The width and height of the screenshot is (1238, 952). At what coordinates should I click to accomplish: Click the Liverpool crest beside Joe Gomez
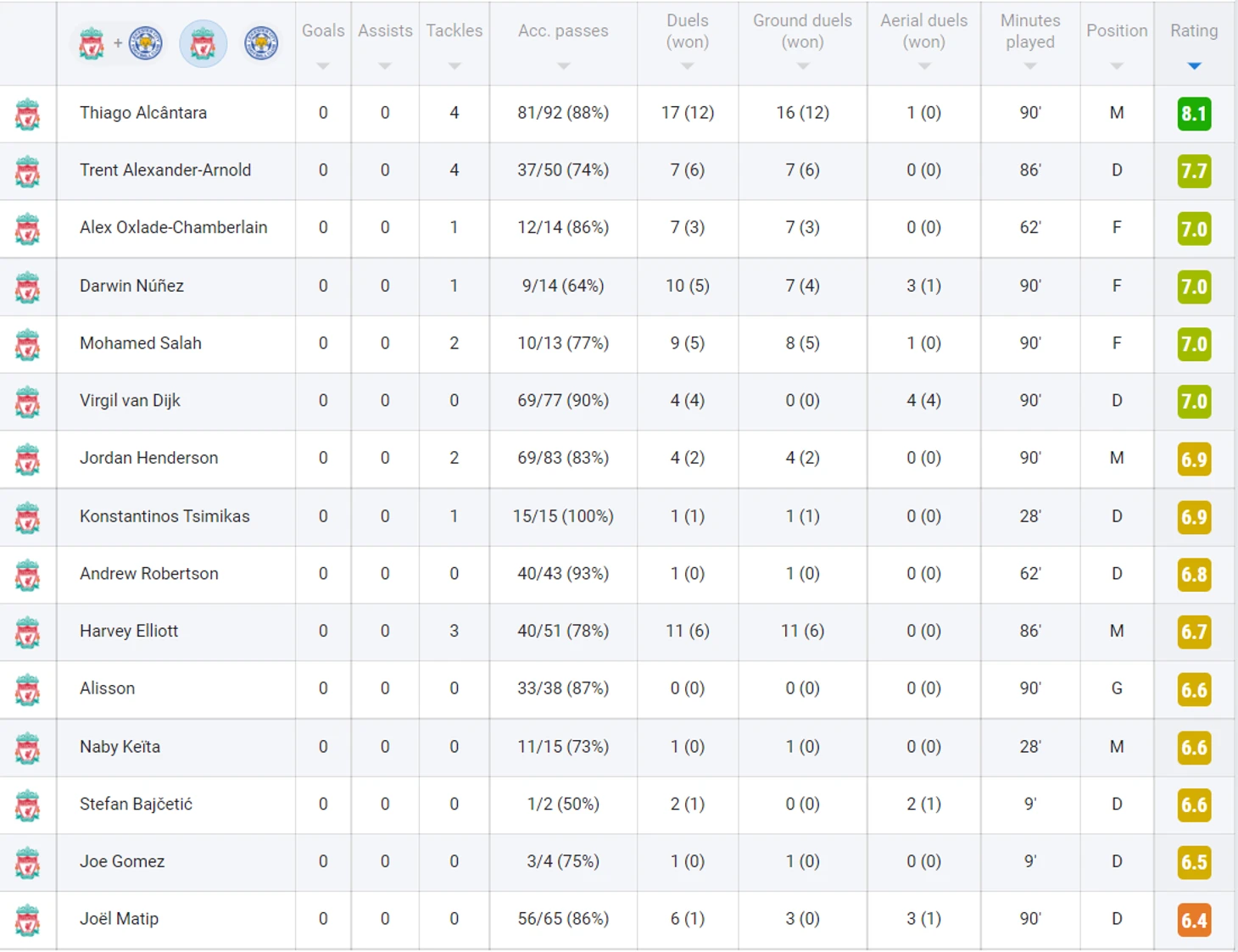pos(28,863)
